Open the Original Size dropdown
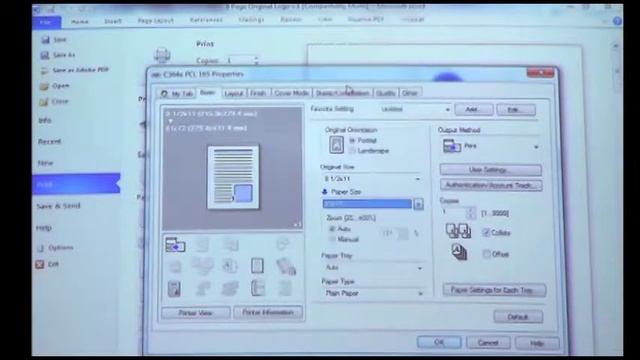Image resolution: width=640 pixels, height=360 pixels. (x=372, y=179)
